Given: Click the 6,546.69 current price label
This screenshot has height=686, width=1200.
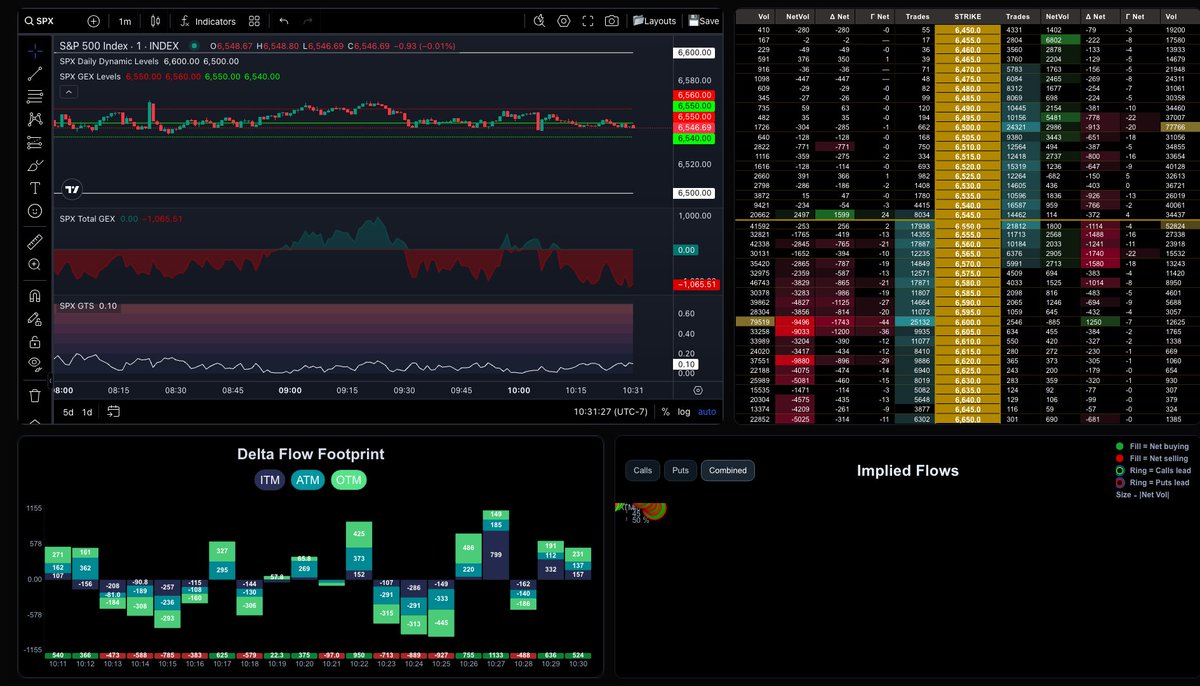Looking at the screenshot, I should tap(695, 128).
